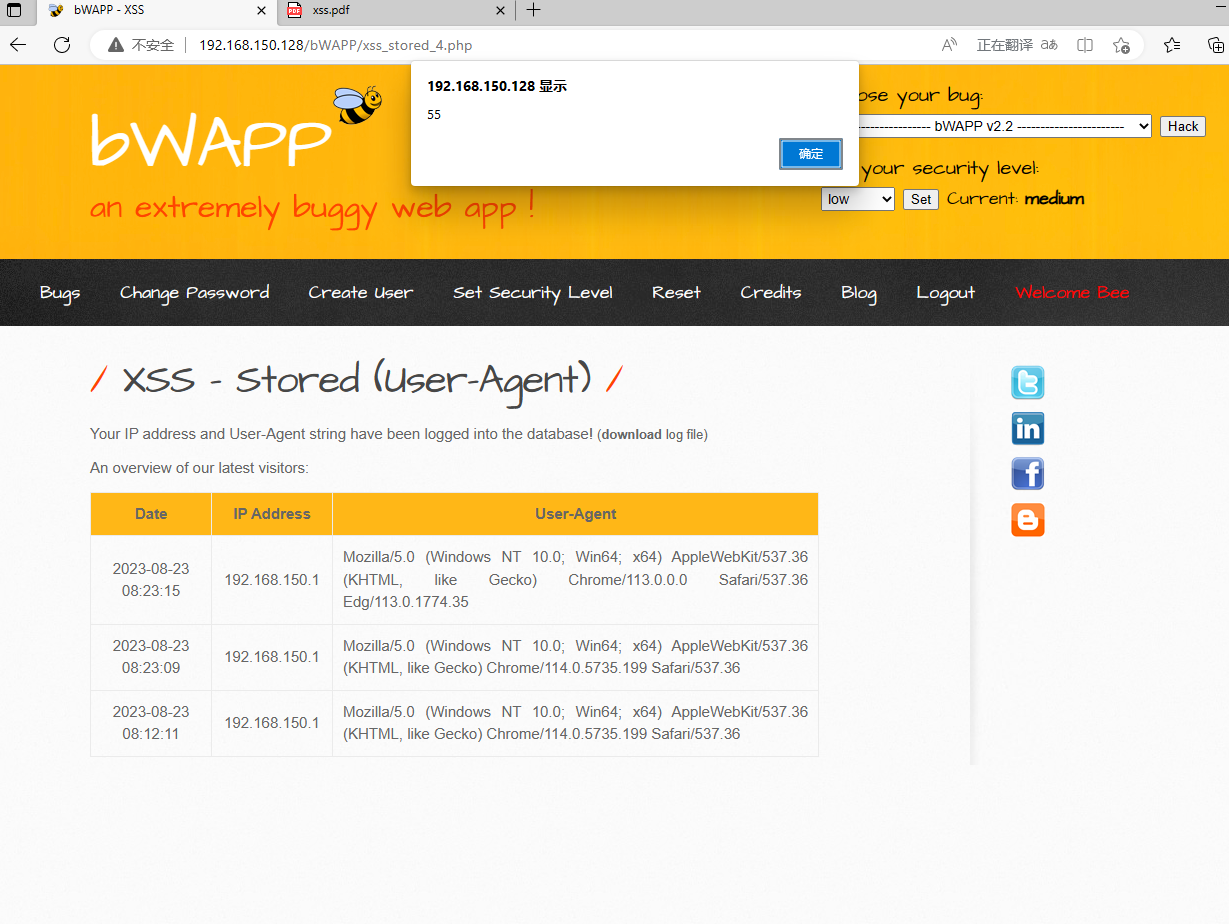1229x924 pixels.
Task: Open the Twitter icon in sidebar
Action: (1028, 383)
